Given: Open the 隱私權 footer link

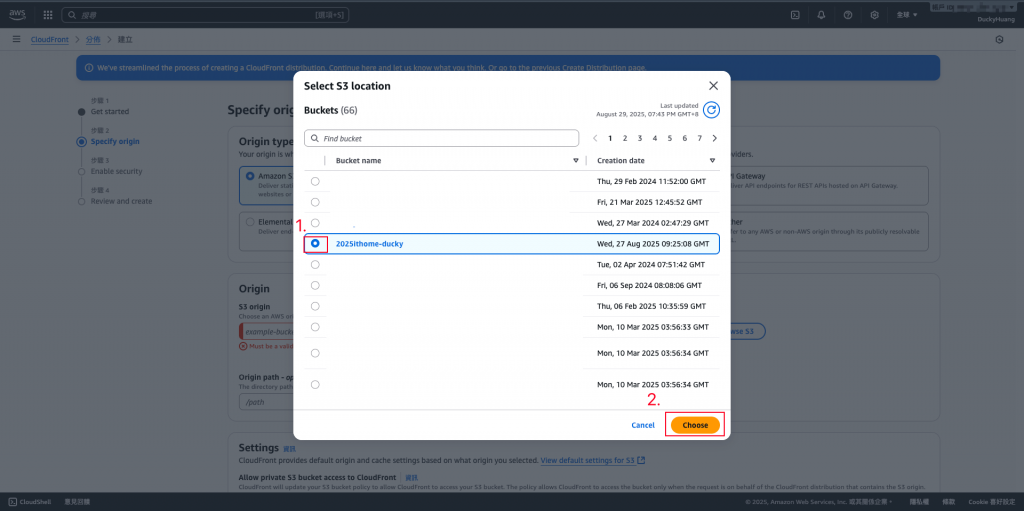Looking at the screenshot, I should 920,502.
